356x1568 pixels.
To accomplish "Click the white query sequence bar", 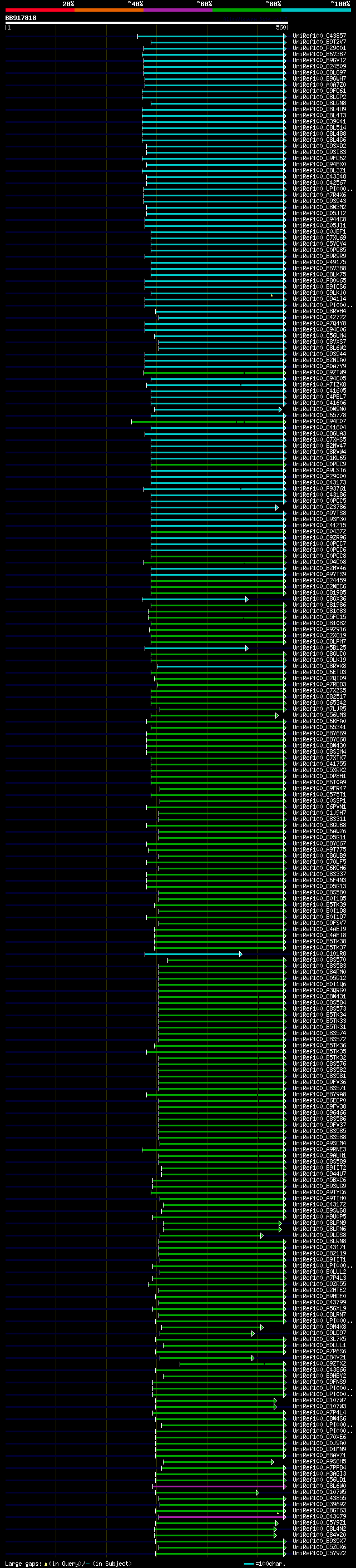I will 147,22.
